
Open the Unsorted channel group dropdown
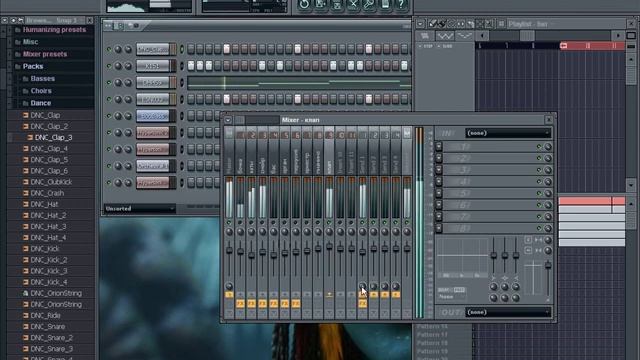tap(140, 209)
